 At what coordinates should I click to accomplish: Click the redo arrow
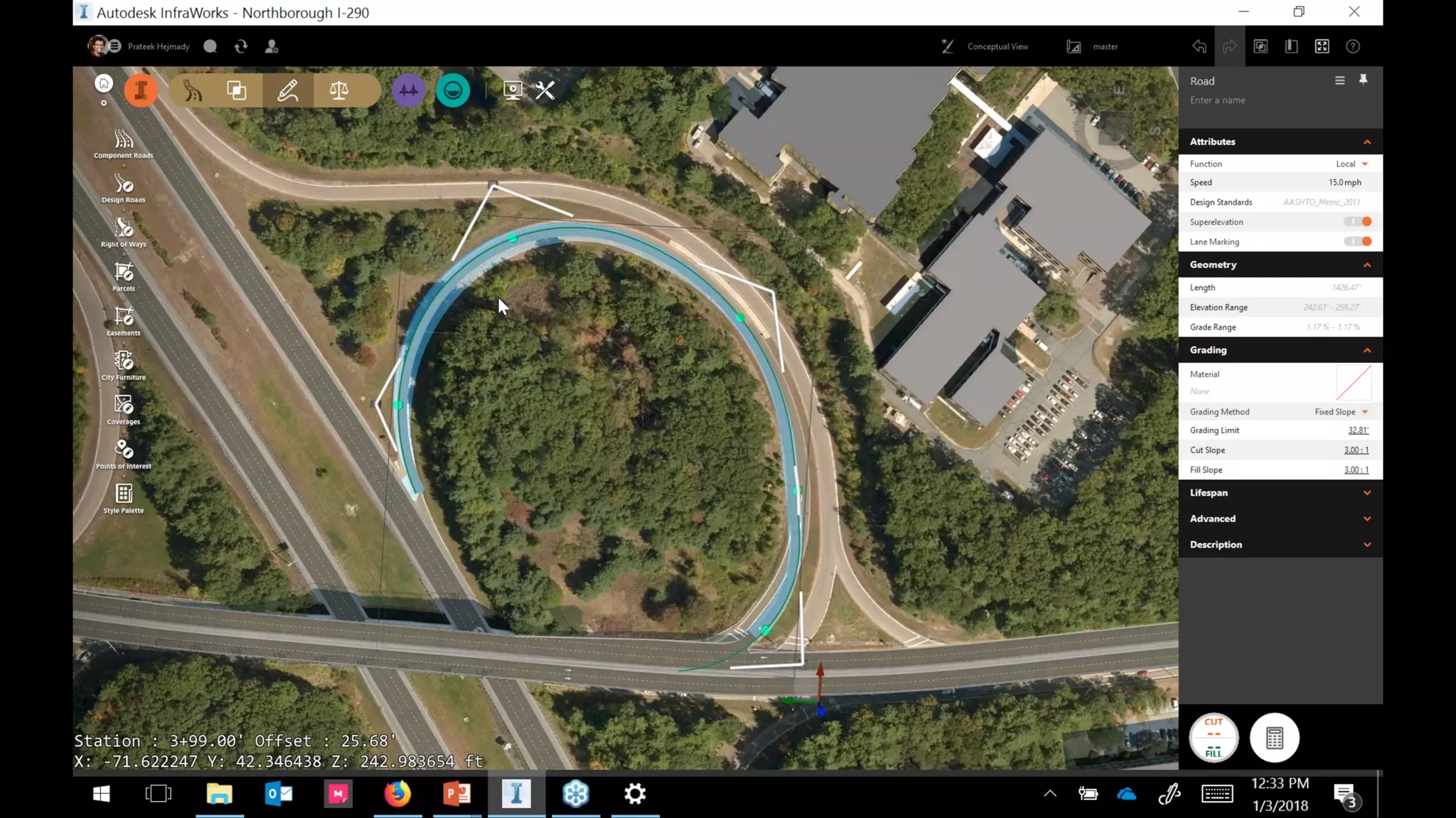tap(1230, 46)
